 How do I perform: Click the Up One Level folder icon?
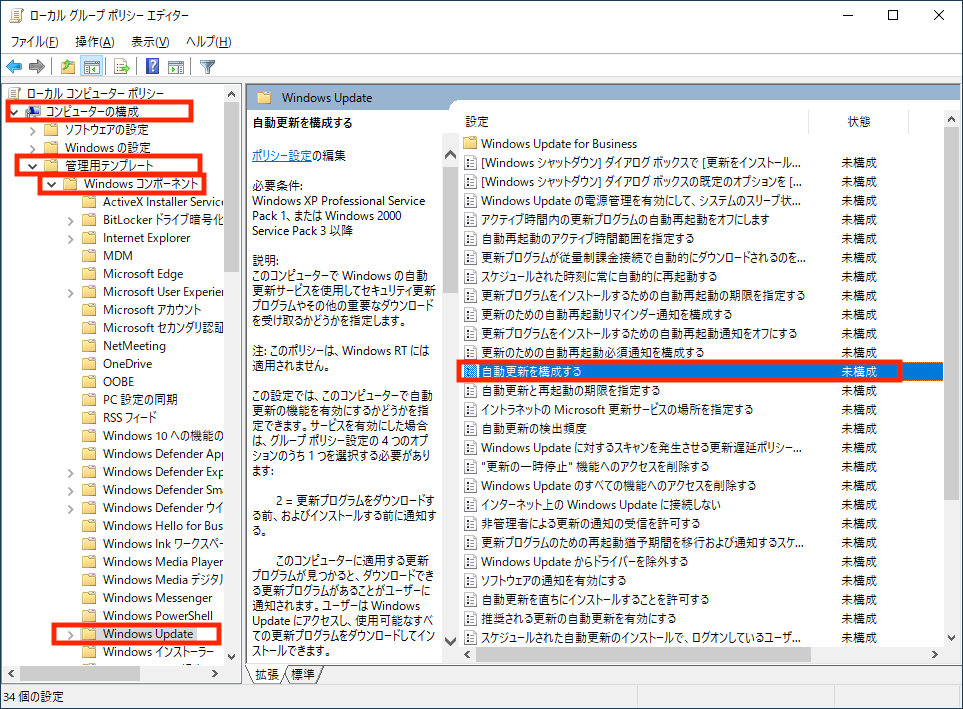click(66, 66)
